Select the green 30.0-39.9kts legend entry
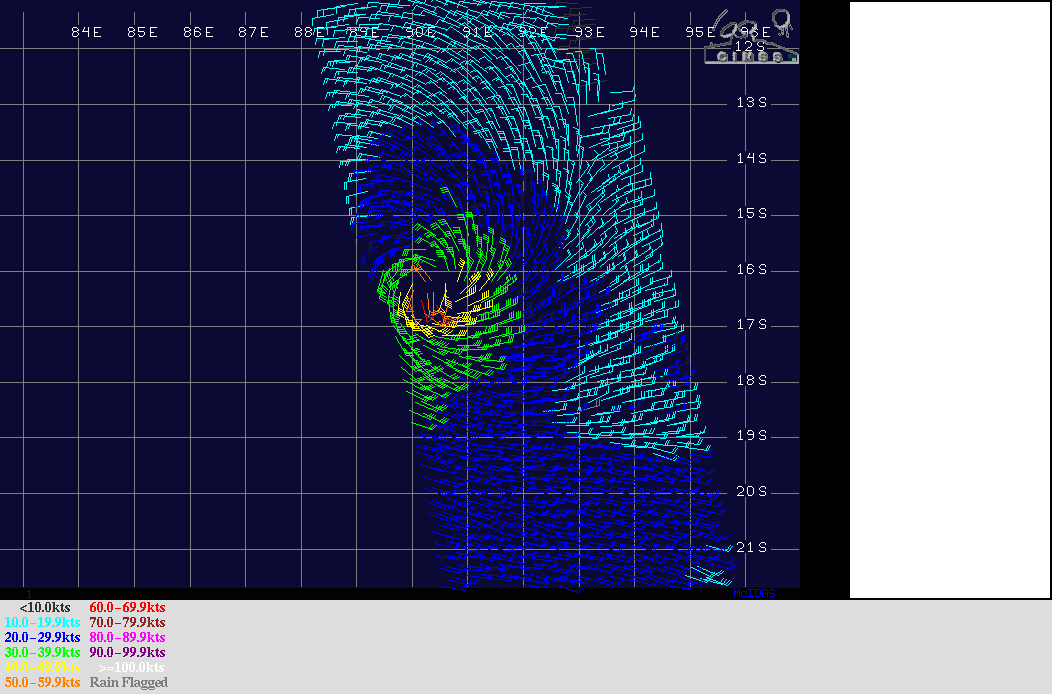Viewport: 1052px width, 694px height. coord(42,652)
